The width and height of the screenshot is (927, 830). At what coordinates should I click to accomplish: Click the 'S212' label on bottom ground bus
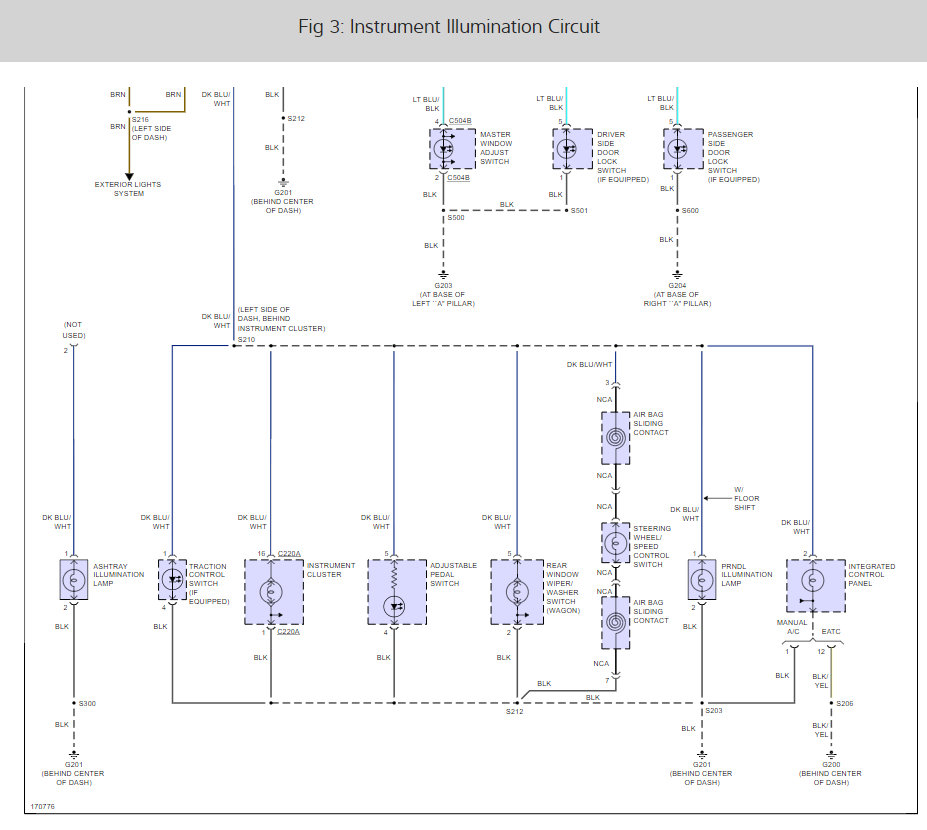[x=514, y=711]
